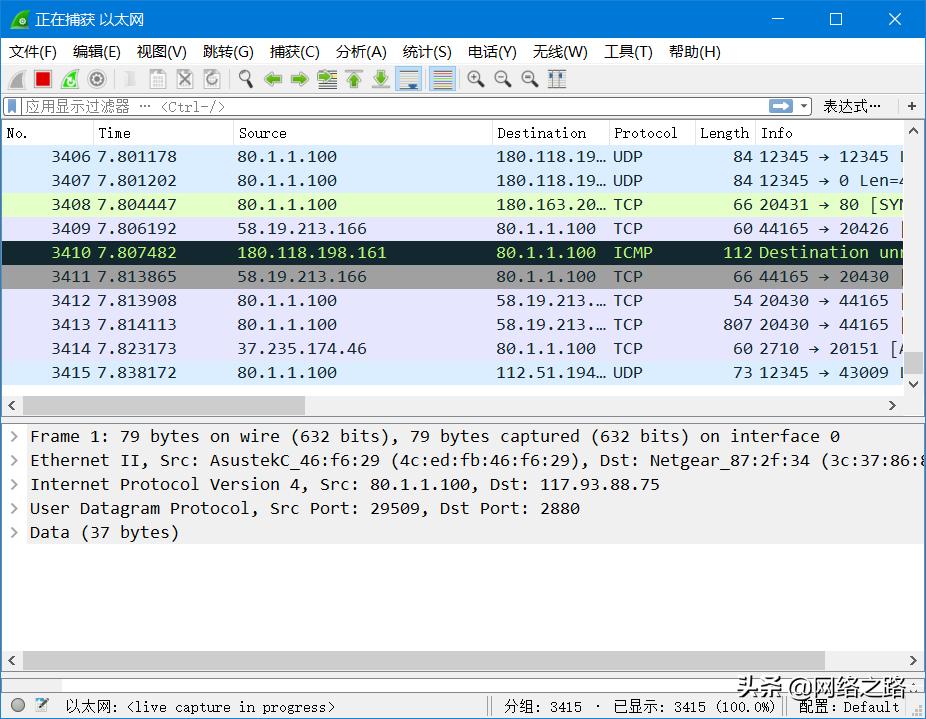Zoom in on packet list text
Viewport: 926px width, 719px height.
[x=476, y=79]
